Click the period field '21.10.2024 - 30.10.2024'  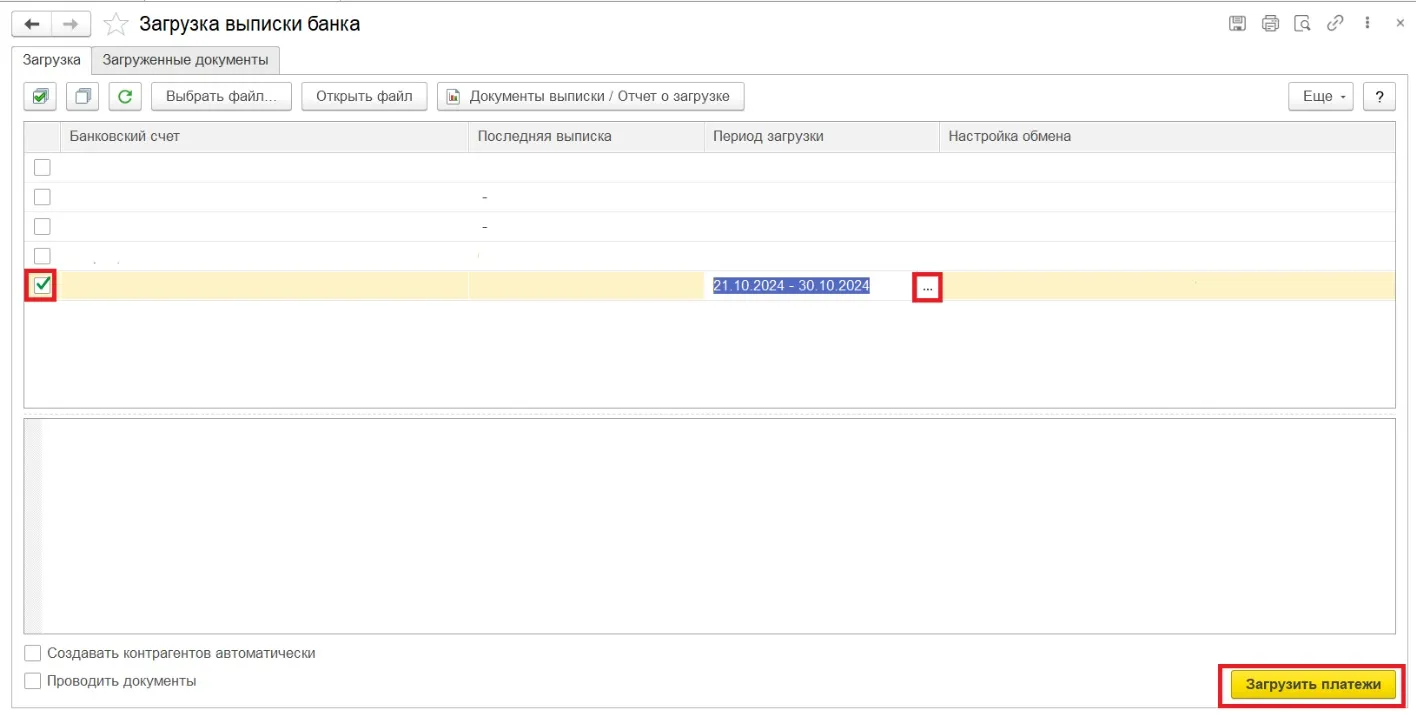pos(791,286)
